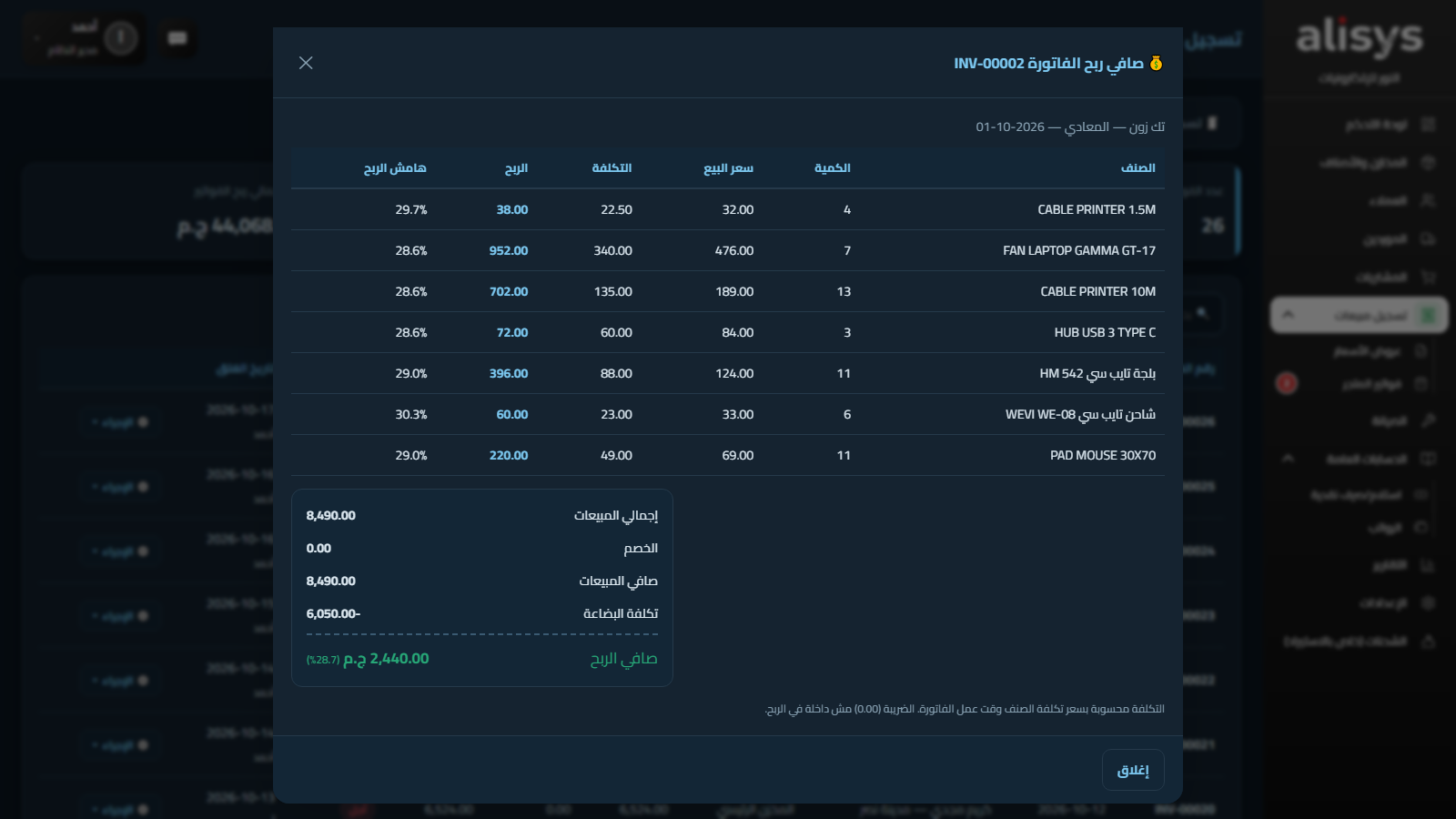Click sale price 33.00
This screenshot has width=1456, height=819.
[x=738, y=414]
